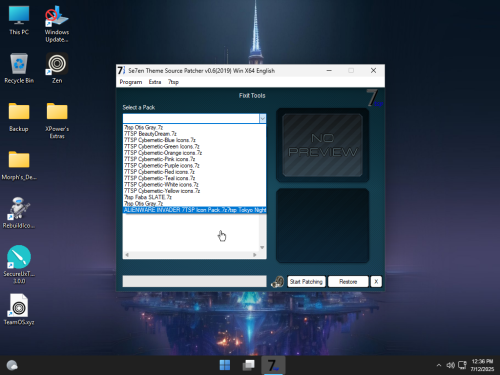
Task: Open the 7tsp menu
Action: coord(173,82)
